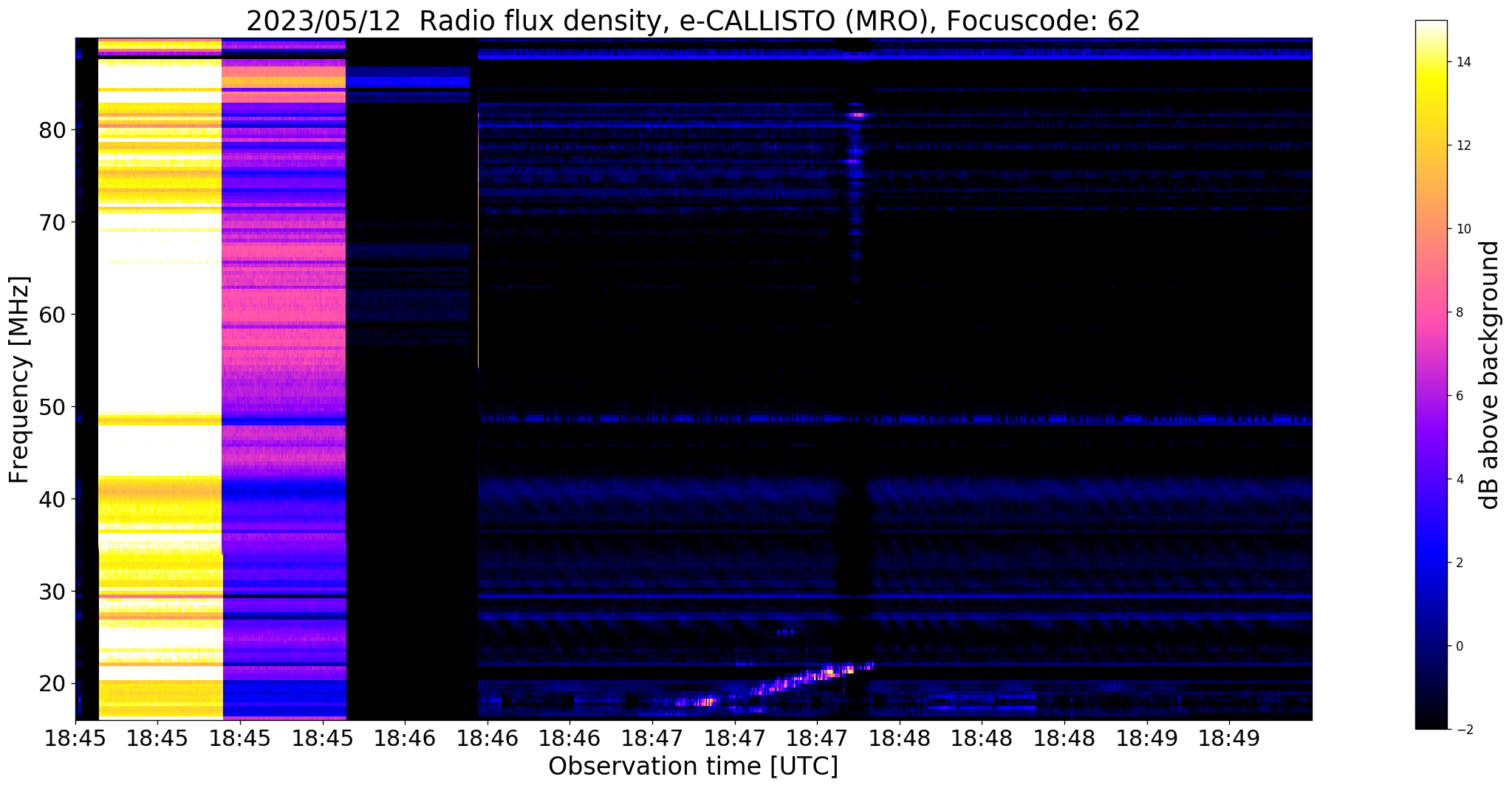
Task: Select the 40 frequency axis tick label
Action: (x=53, y=499)
